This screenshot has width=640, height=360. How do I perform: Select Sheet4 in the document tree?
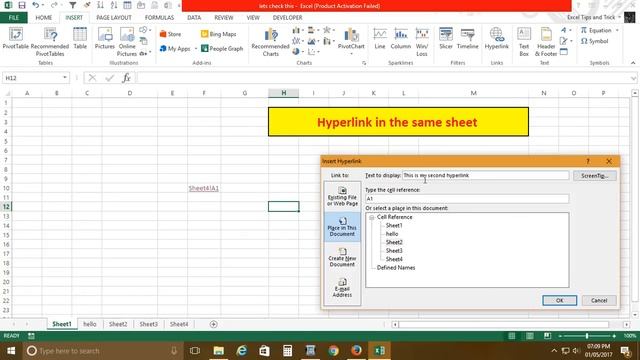394,259
